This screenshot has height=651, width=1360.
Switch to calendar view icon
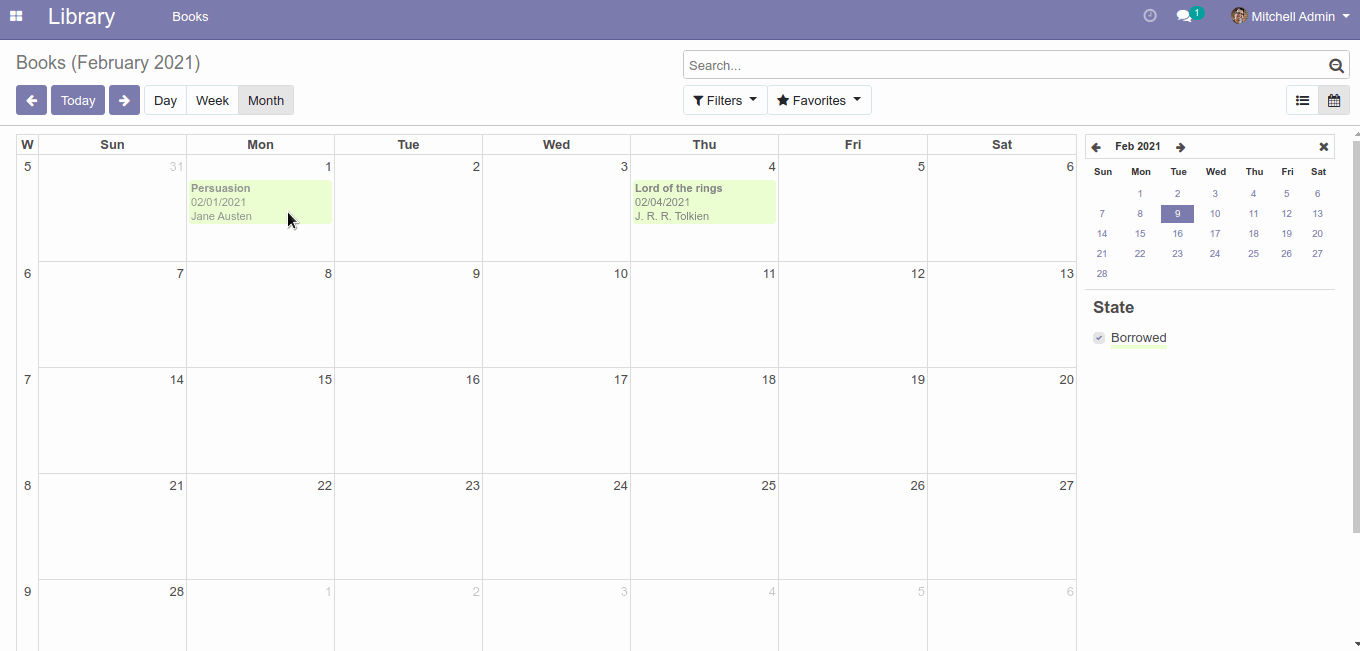coord(1333,100)
